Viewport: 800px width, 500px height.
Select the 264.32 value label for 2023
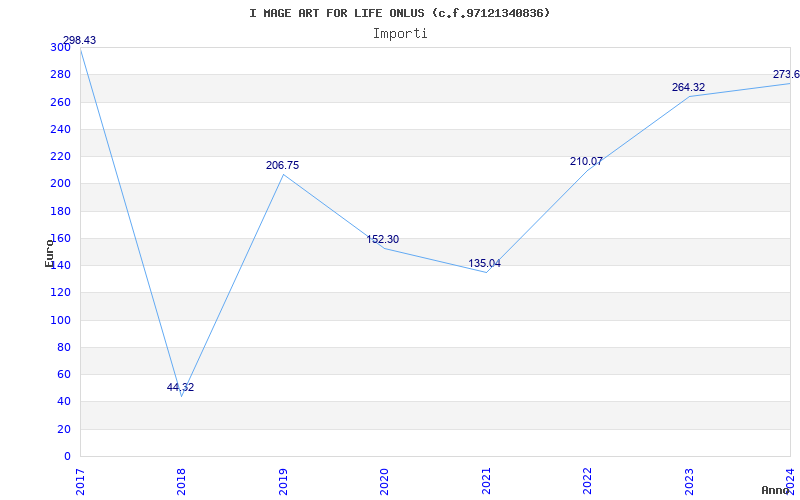[688, 87]
